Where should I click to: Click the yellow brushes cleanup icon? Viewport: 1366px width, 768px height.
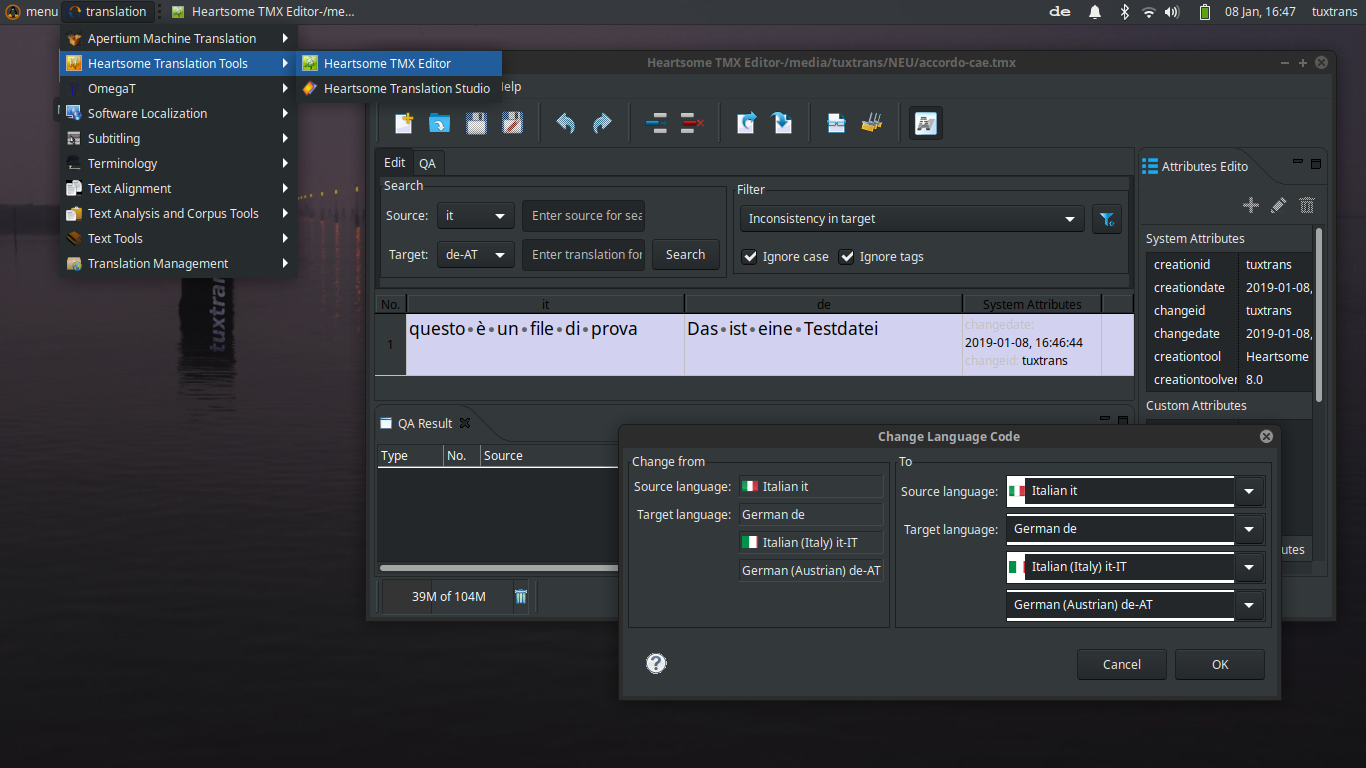[x=872, y=123]
